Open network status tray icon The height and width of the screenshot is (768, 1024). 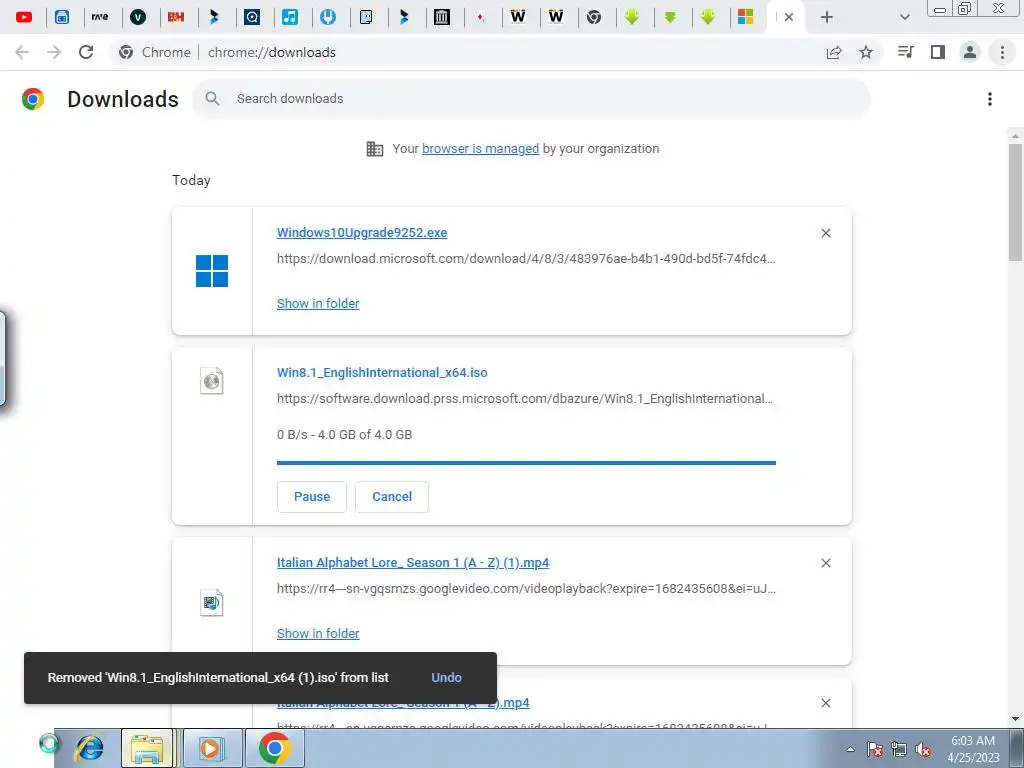899,749
